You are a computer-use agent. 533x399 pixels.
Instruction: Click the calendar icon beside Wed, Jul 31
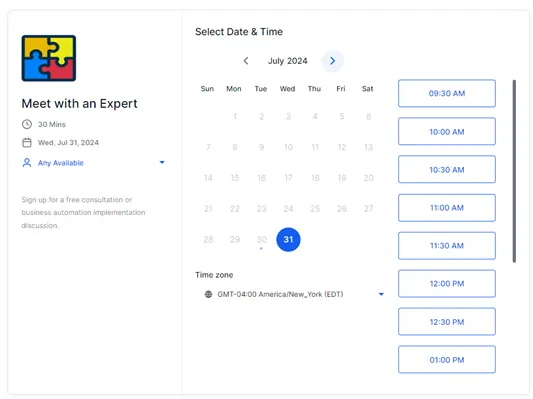tap(27, 142)
